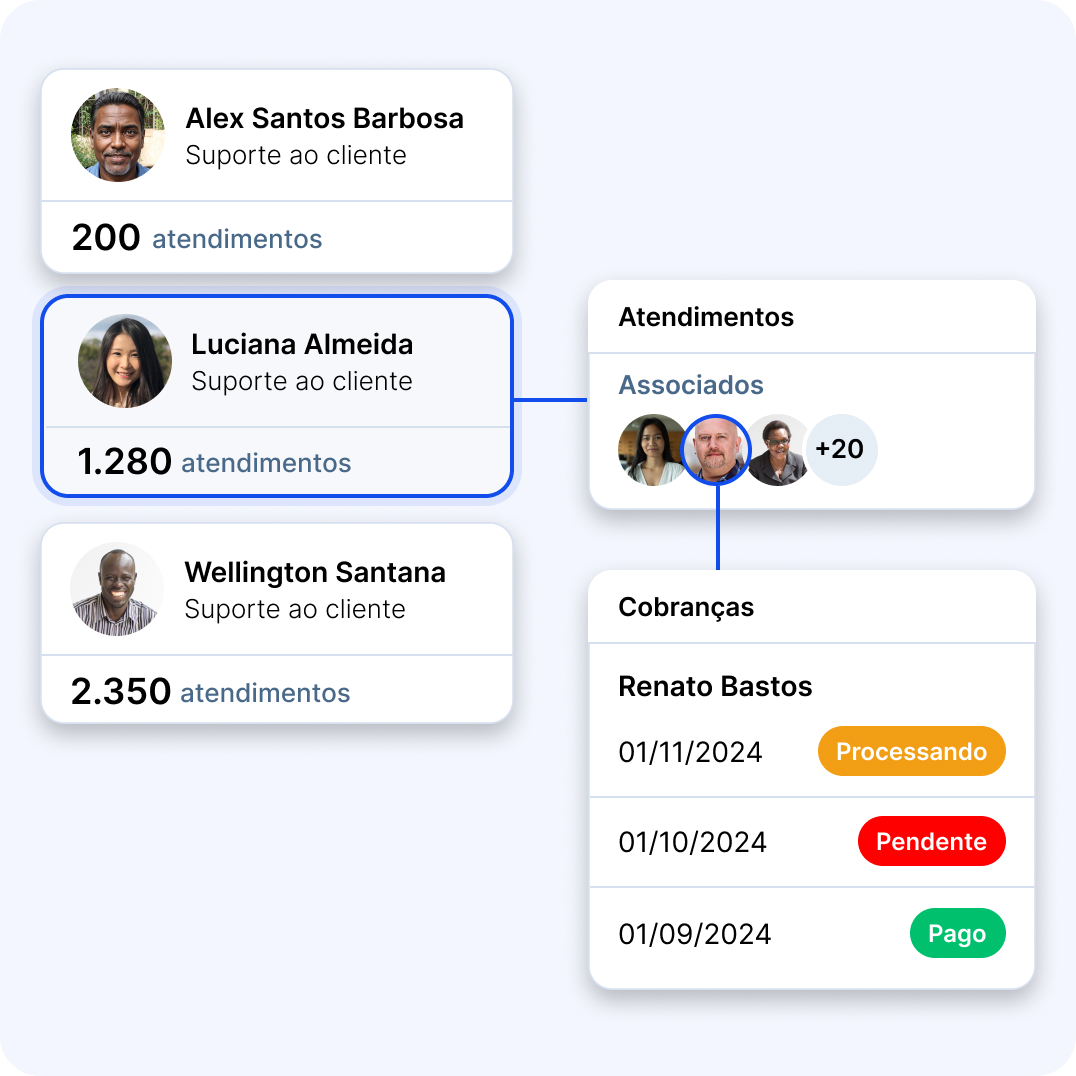
Task: Open the 01/10/2024 charge row
Action: 812,842
